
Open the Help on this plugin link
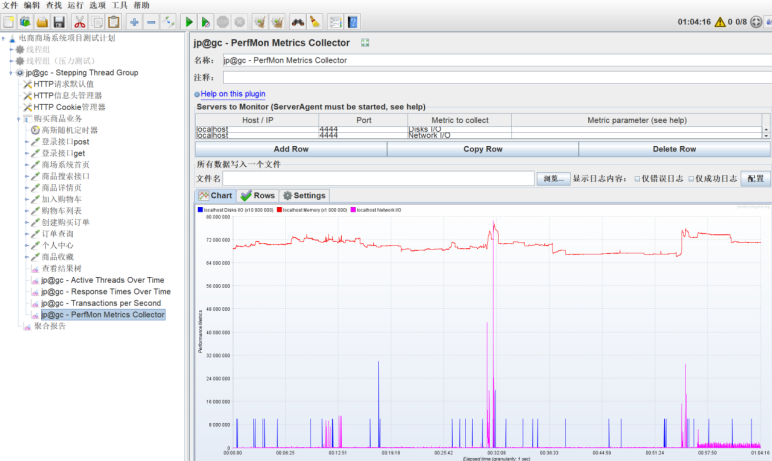tap(233, 94)
